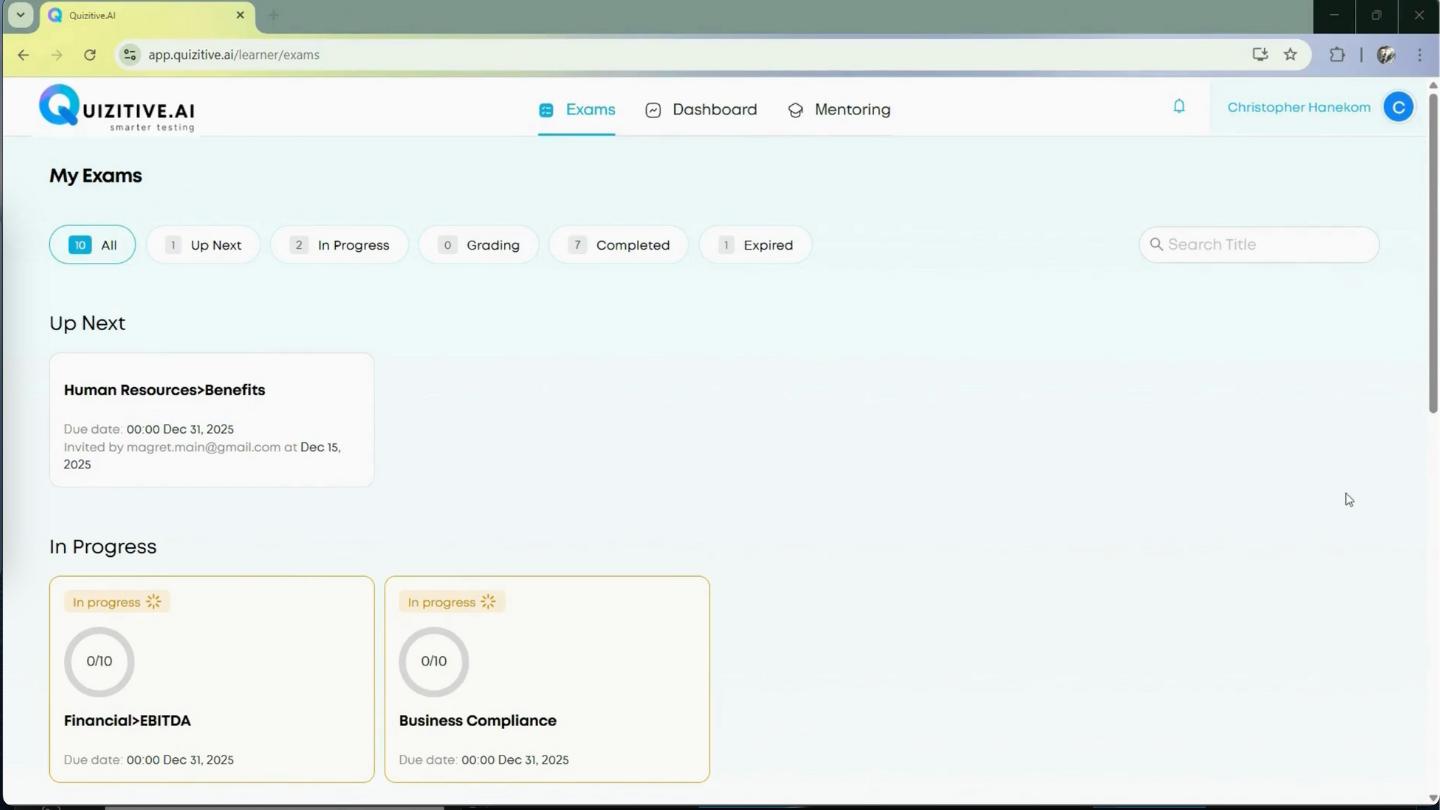Open the Financial>EBITDA exam card
The width and height of the screenshot is (1440, 810).
coord(211,679)
